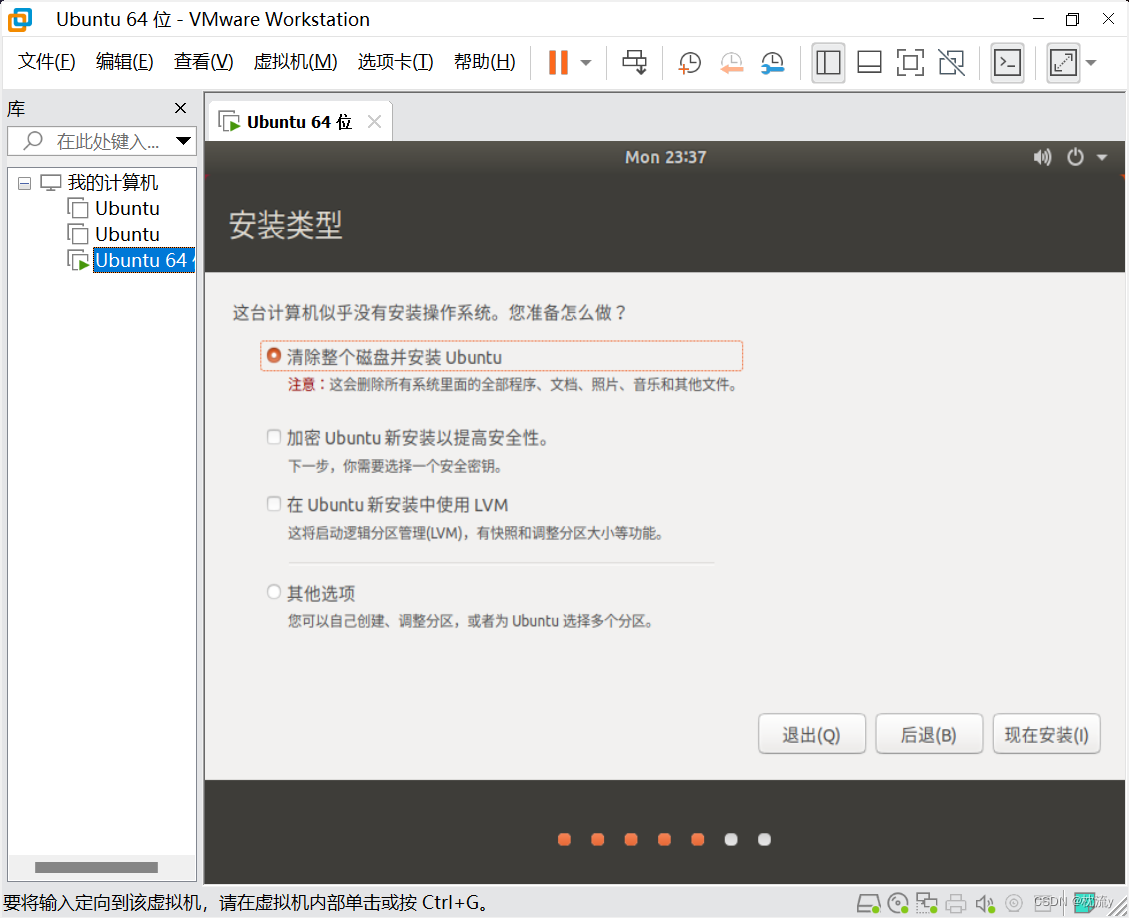Click the Mon 23:37 clock in Ubuntu
Image resolution: width=1129 pixels, height=918 pixels.
click(665, 157)
